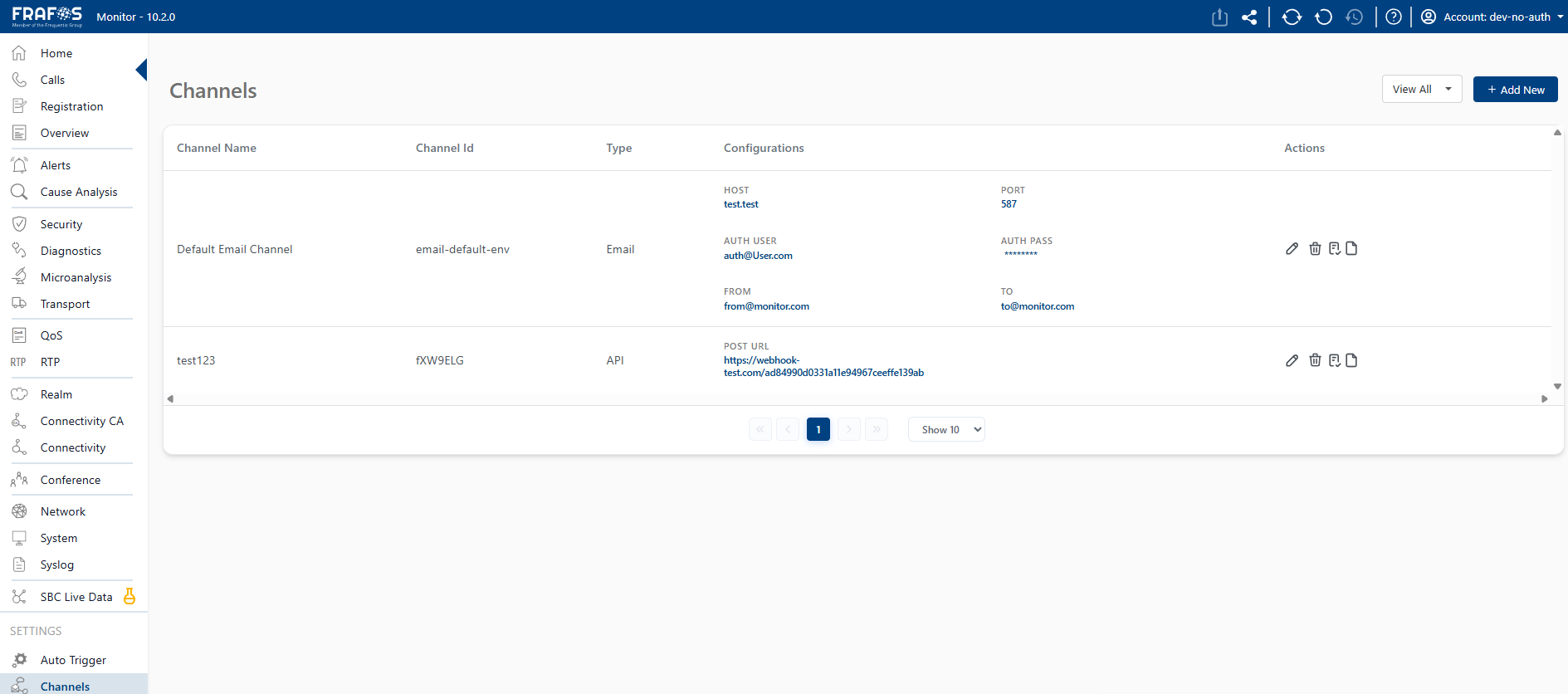Click the circular arrows refresh icon in header

point(1292,17)
